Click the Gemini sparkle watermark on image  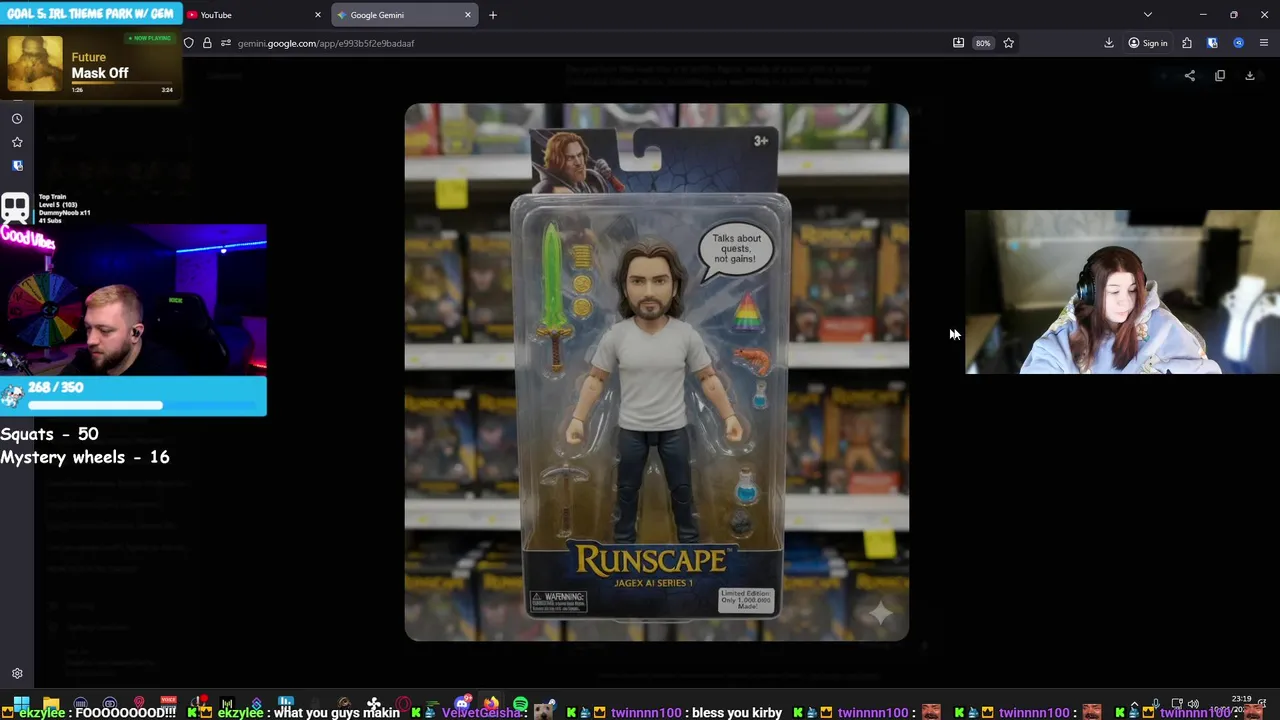click(880, 613)
